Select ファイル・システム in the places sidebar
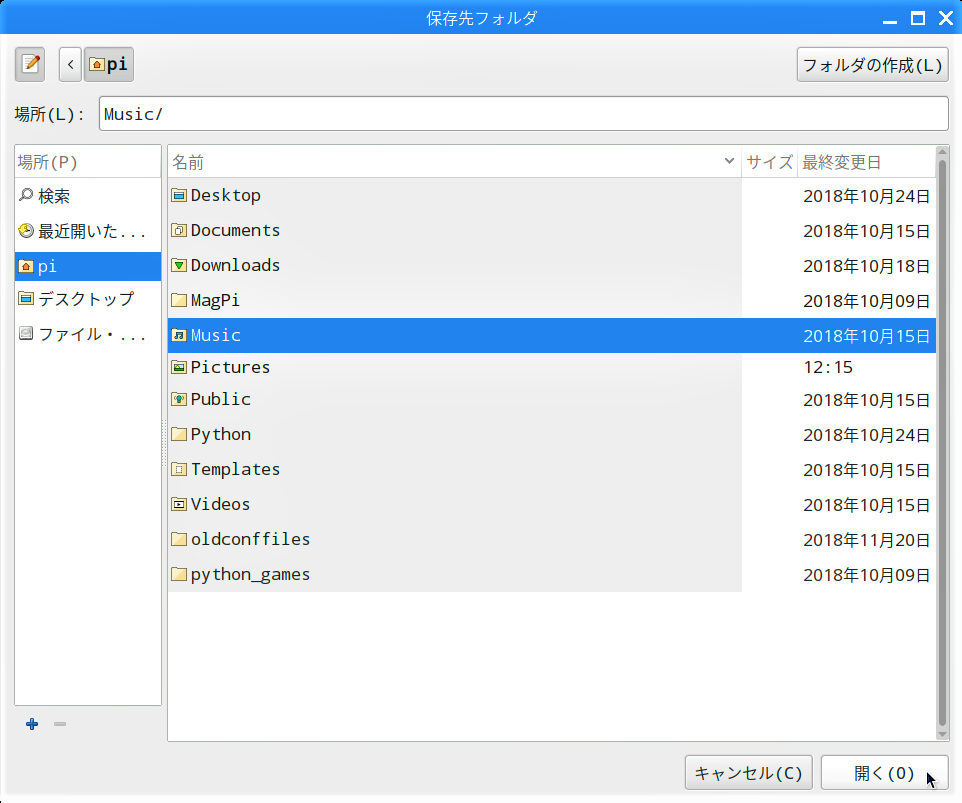Viewport: 962px width, 803px height. pos(90,334)
